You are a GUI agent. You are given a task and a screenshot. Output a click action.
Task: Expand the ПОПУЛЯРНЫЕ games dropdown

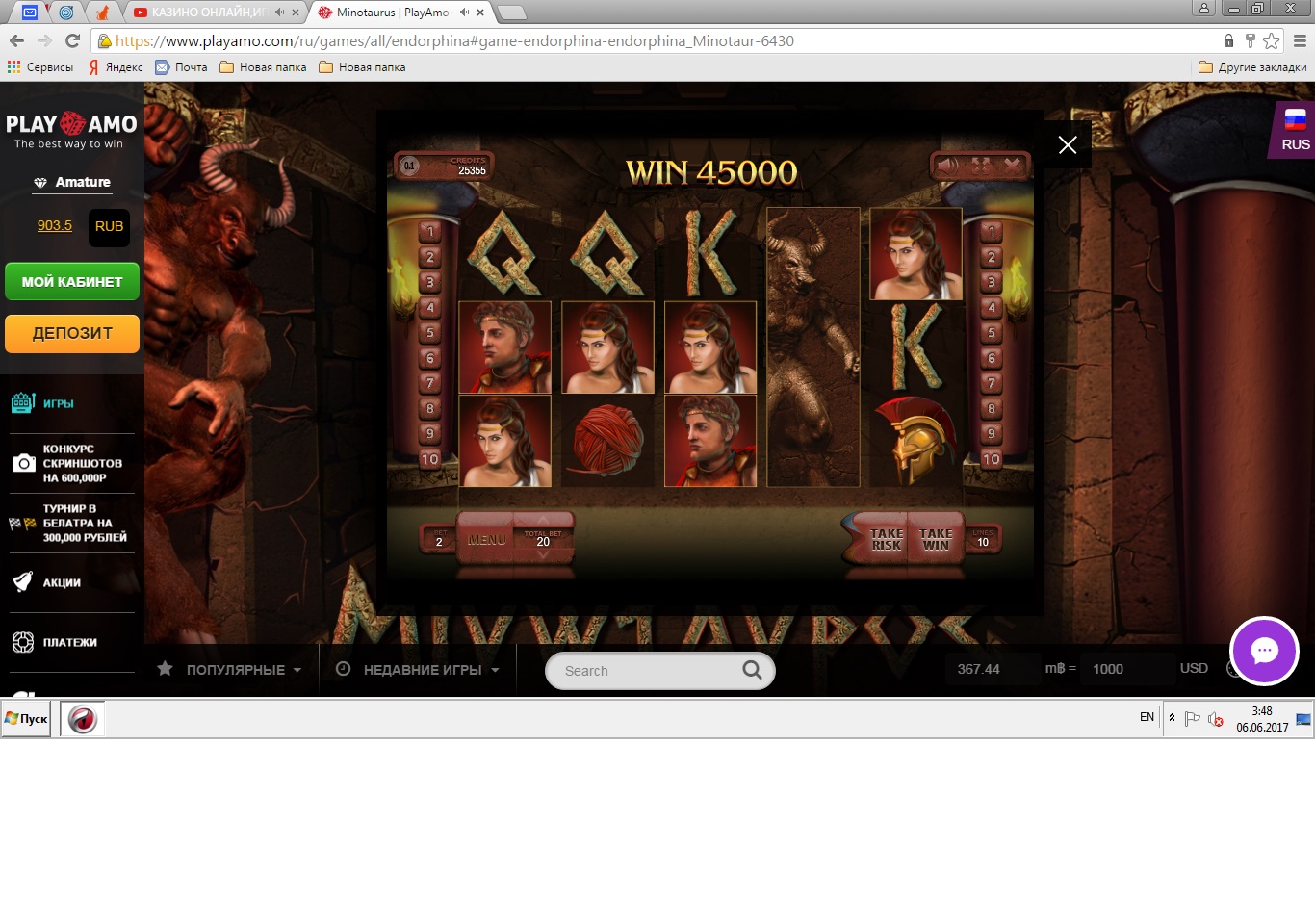coord(230,669)
